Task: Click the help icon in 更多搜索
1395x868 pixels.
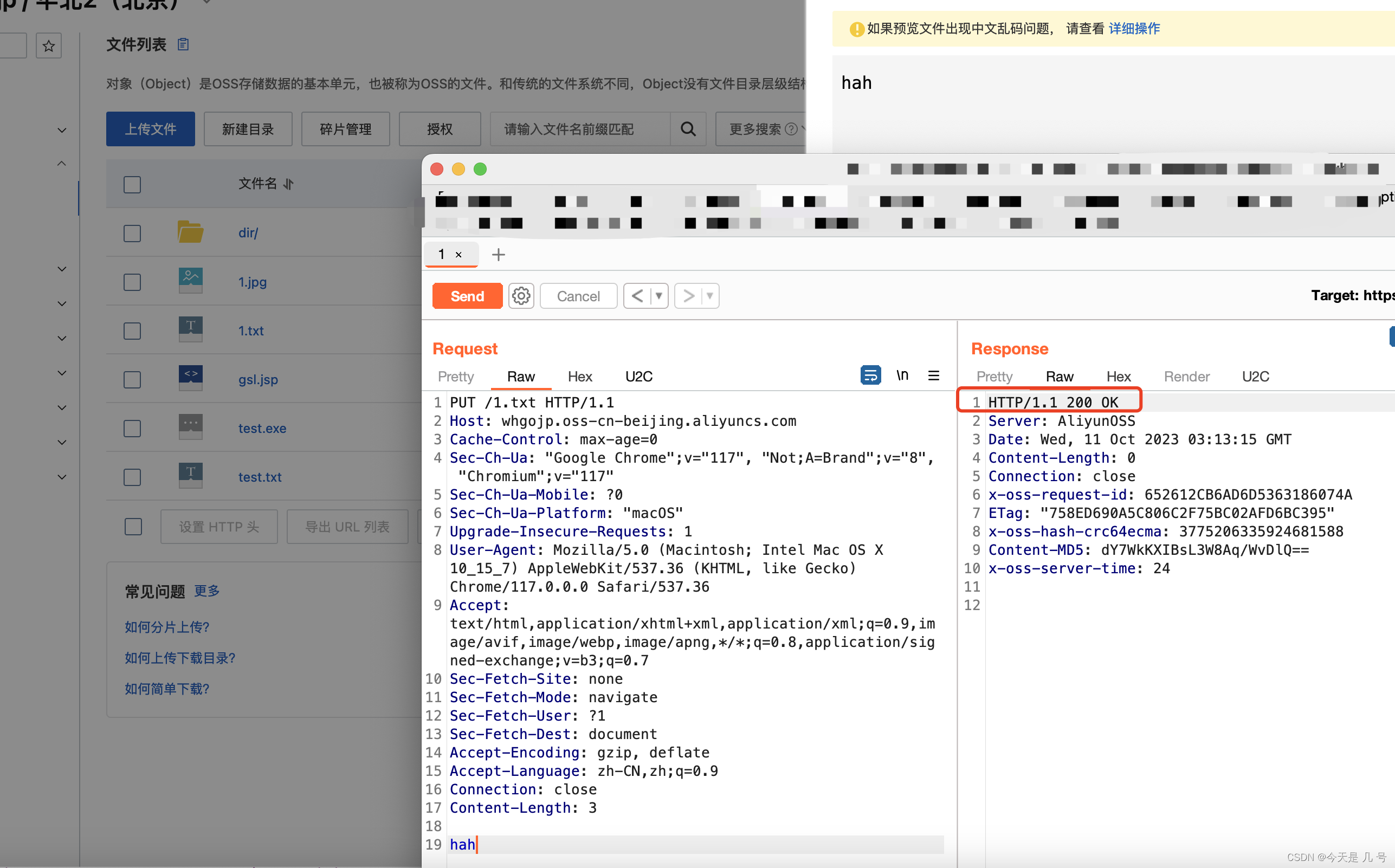Action: (x=791, y=129)
